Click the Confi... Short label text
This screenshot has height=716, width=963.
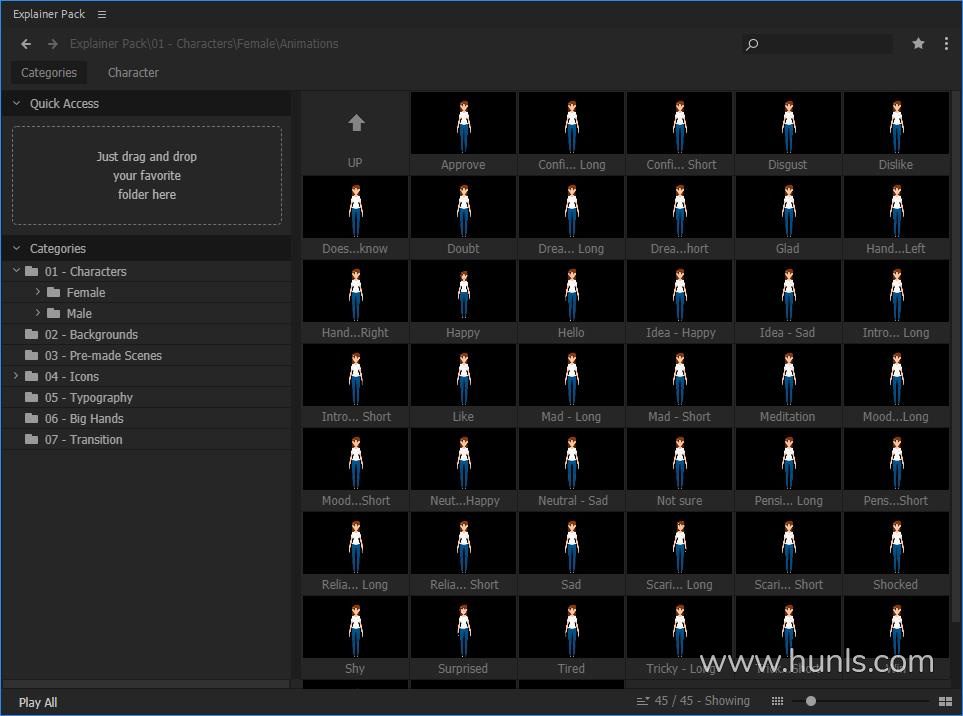coord(681,165)
